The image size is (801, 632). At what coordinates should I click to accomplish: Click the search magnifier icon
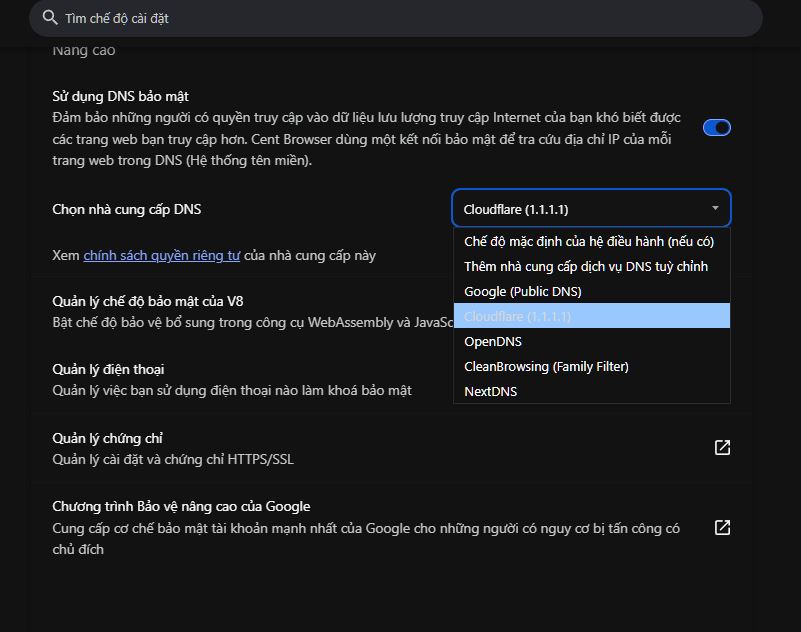50,18
